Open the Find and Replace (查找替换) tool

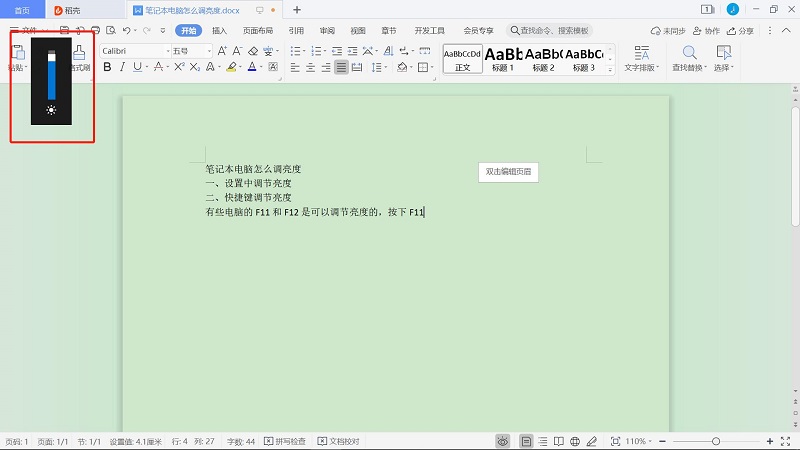[x=689, y=58]
